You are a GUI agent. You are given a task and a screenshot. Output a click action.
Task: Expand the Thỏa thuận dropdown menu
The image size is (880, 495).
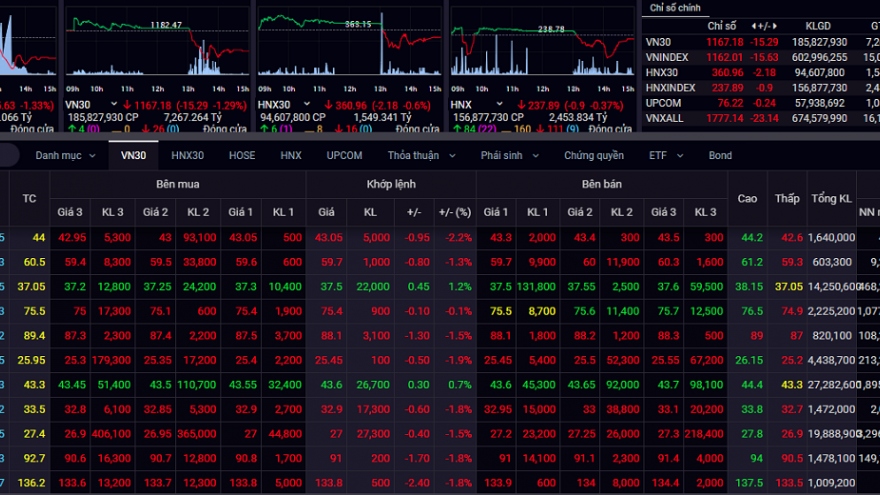click(421, 156)
